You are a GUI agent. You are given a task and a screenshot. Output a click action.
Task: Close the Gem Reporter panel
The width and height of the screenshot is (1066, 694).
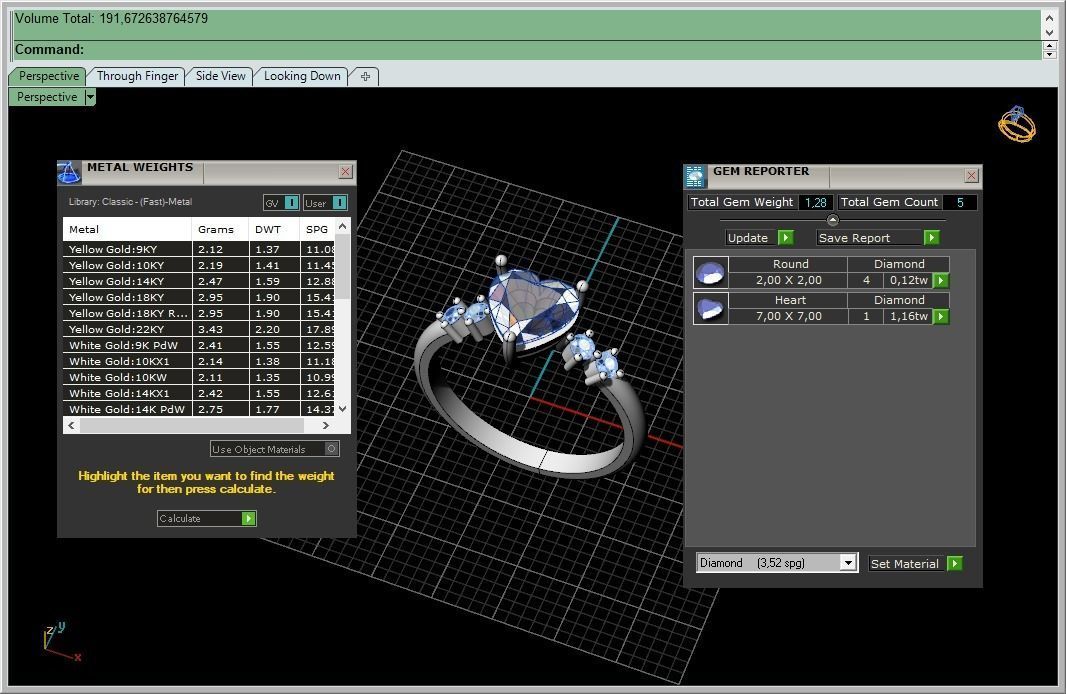(972, 176)
